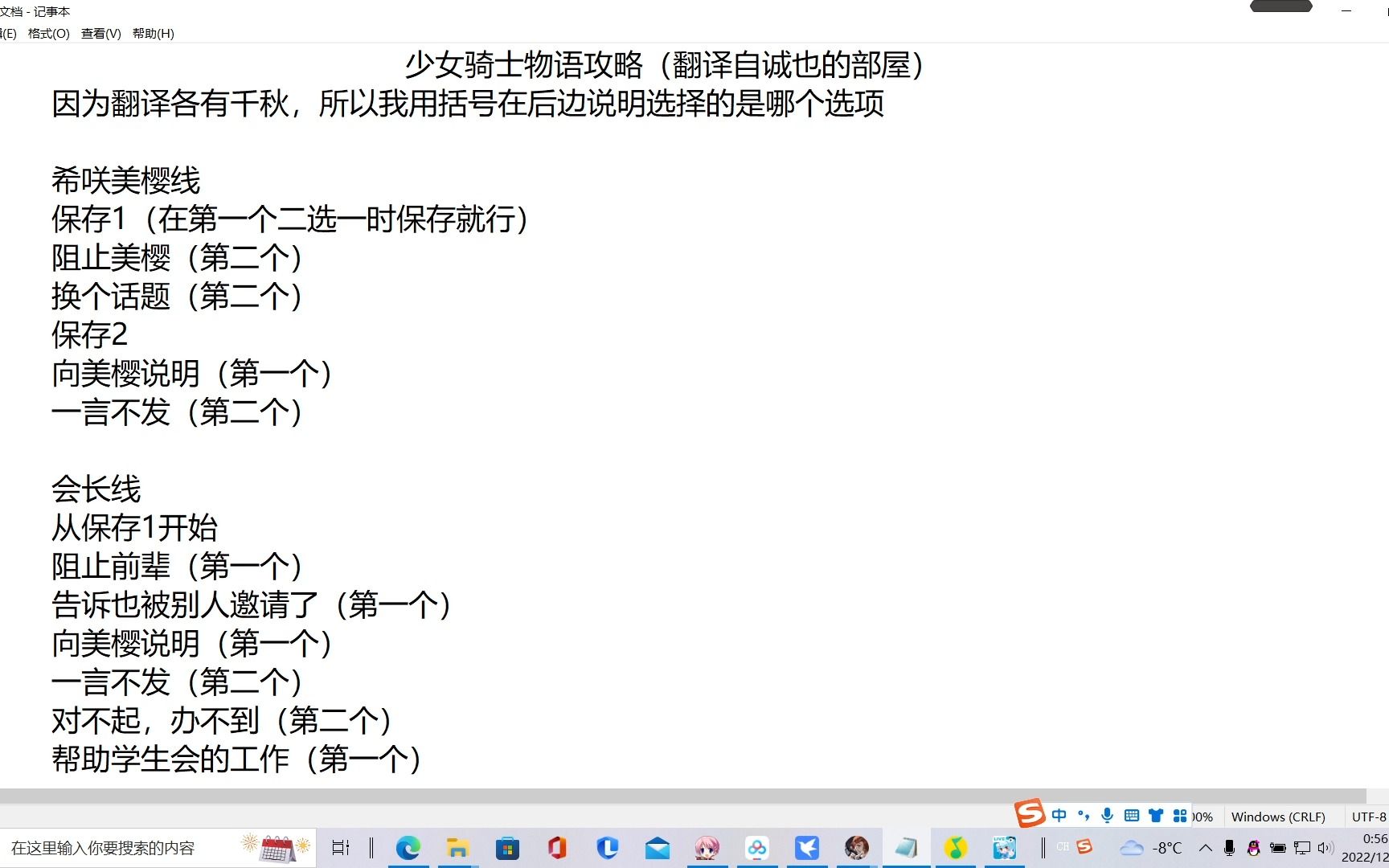Click the line 从保存1开始
The height and width of the screenshot is (868, 1389).
135,528
